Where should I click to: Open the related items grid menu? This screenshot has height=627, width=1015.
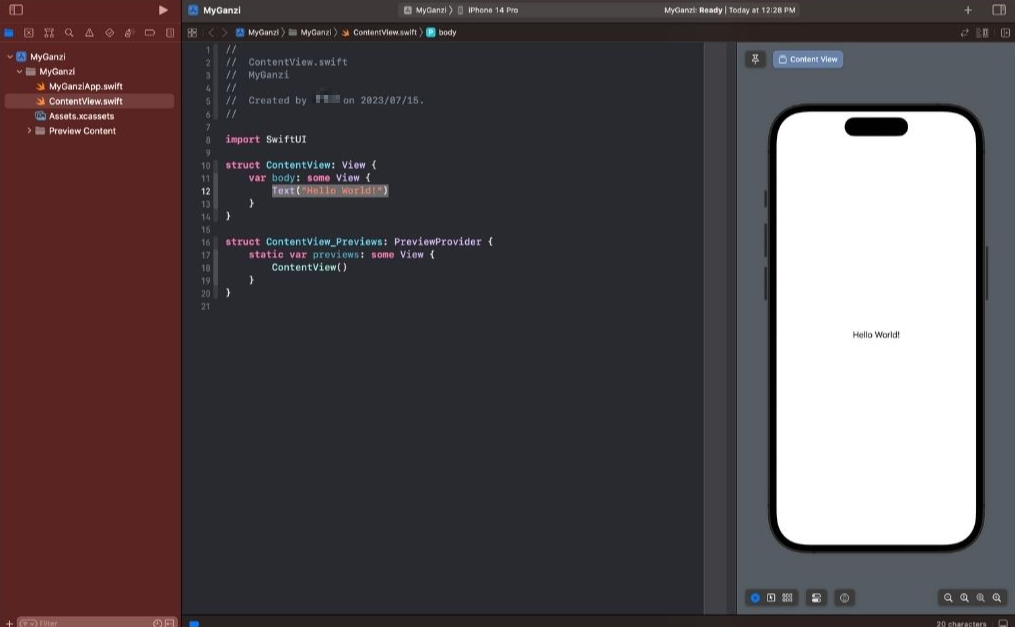pos(192,32)
